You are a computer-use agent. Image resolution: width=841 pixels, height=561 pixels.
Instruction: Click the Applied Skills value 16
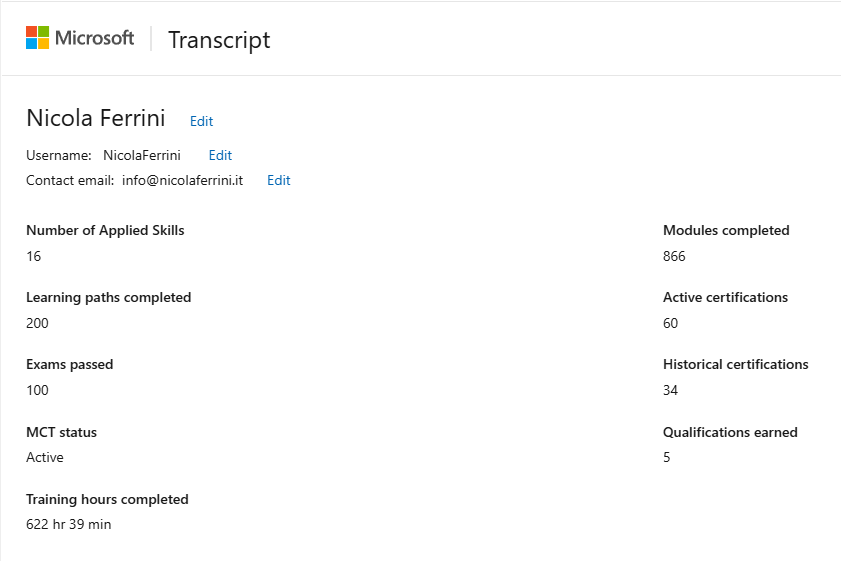[x=34, y=256]
